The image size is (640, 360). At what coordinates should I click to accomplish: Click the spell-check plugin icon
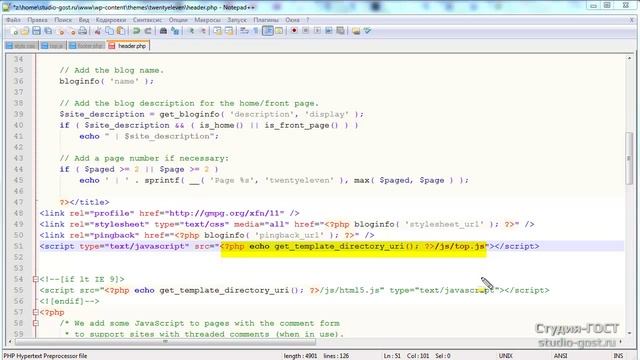(x=367, y=31)
